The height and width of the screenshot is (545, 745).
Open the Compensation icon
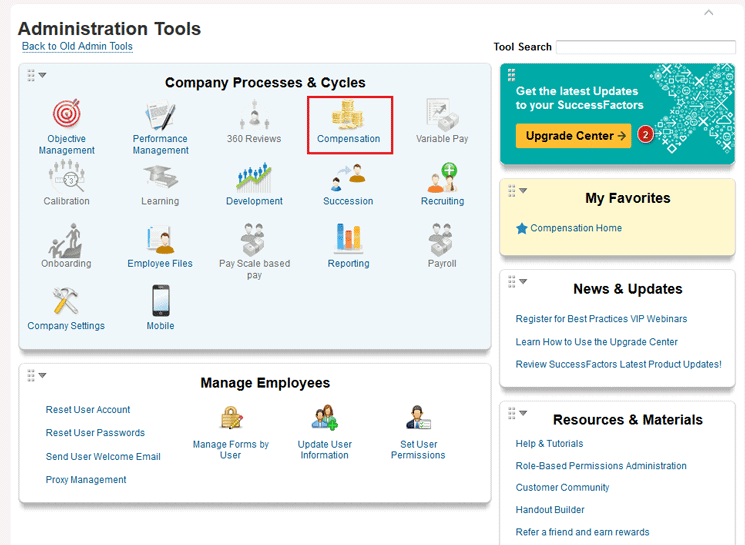(348, 115)
